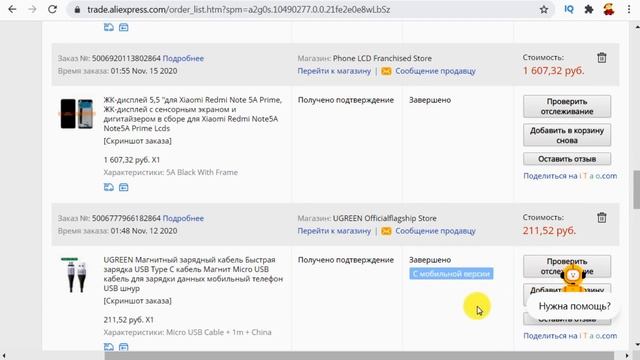Viewport: 640px width, 360px height.
Task: Open the extensions puzzle icon
Action: pos(589,9)
